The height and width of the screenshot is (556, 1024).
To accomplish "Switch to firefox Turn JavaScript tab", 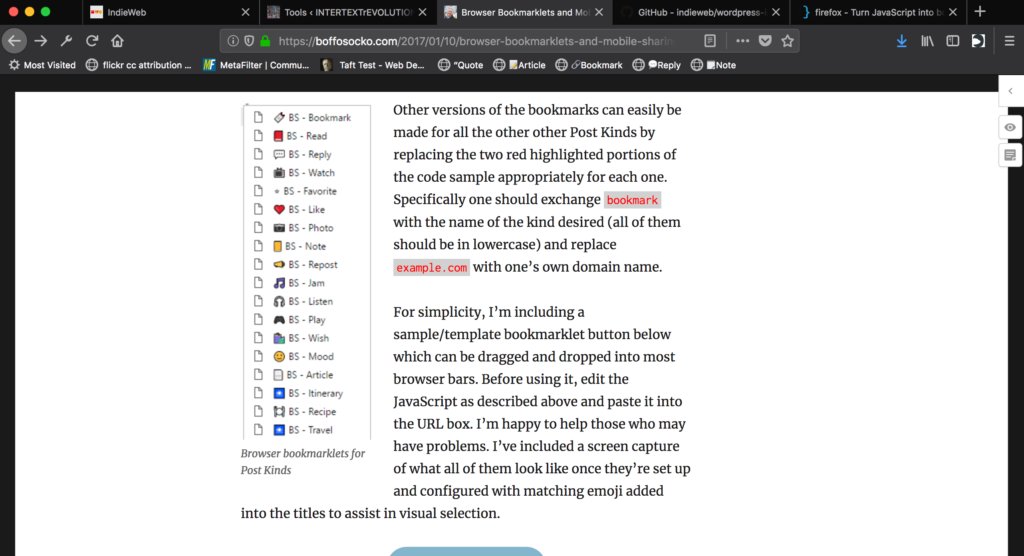I will click(877, 12).
